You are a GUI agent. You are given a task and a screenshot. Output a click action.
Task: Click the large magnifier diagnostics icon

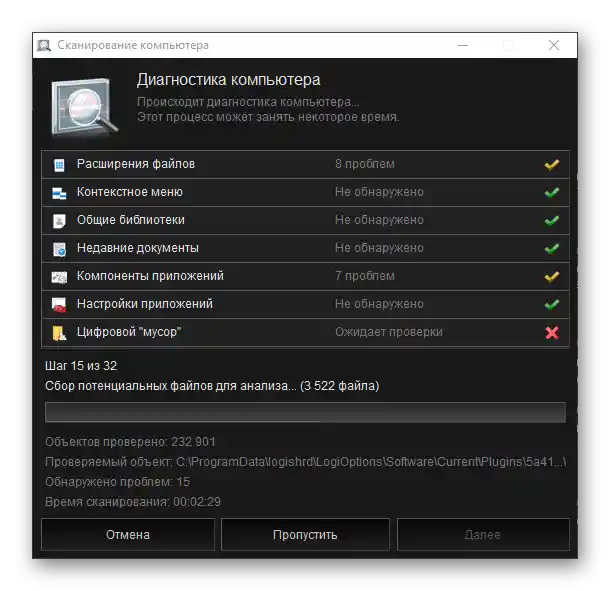coord(85,107)
